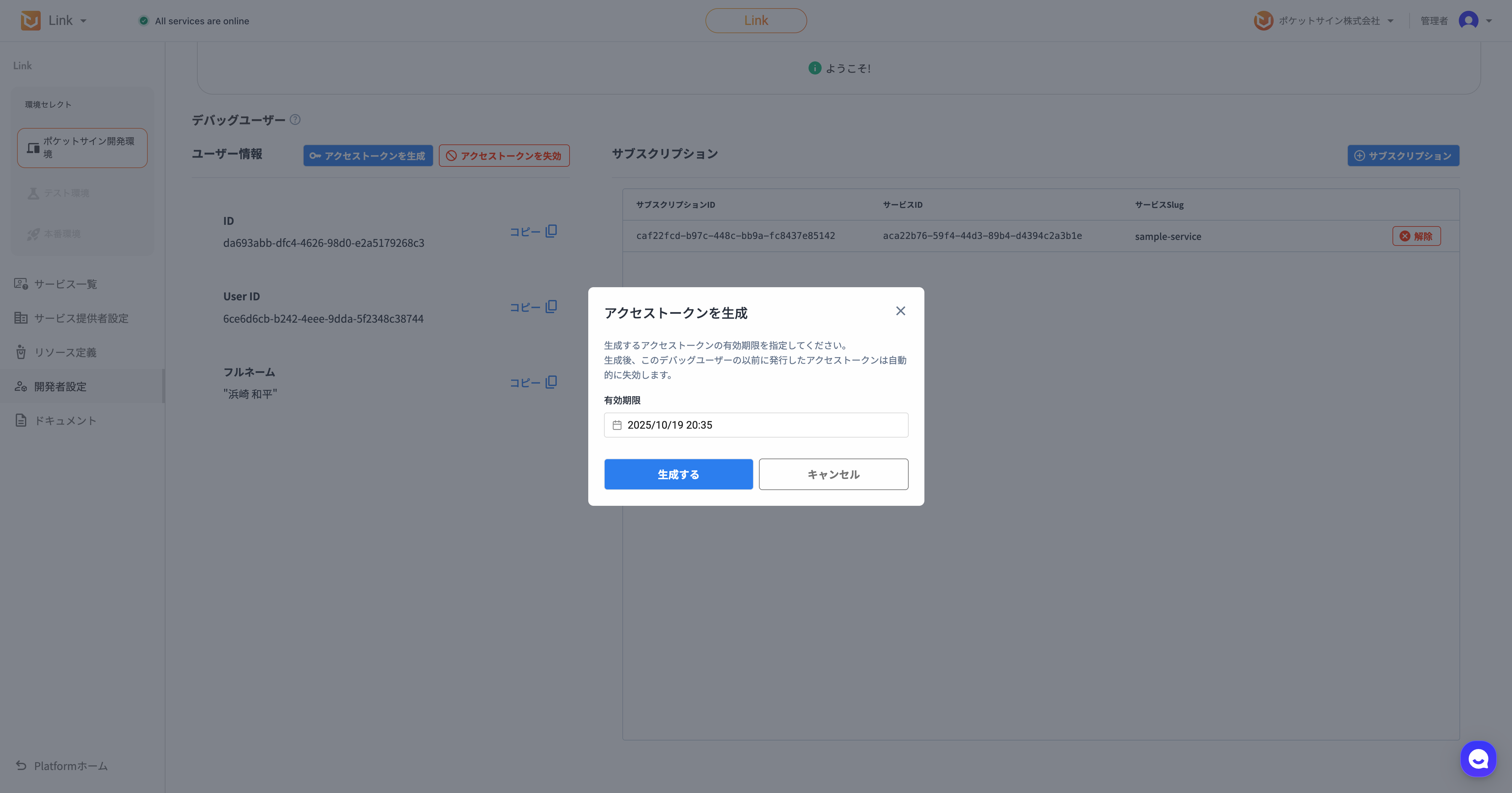Close the access token dialog
This screenshot has height=793, width=1512.
[x=900, y=311]
